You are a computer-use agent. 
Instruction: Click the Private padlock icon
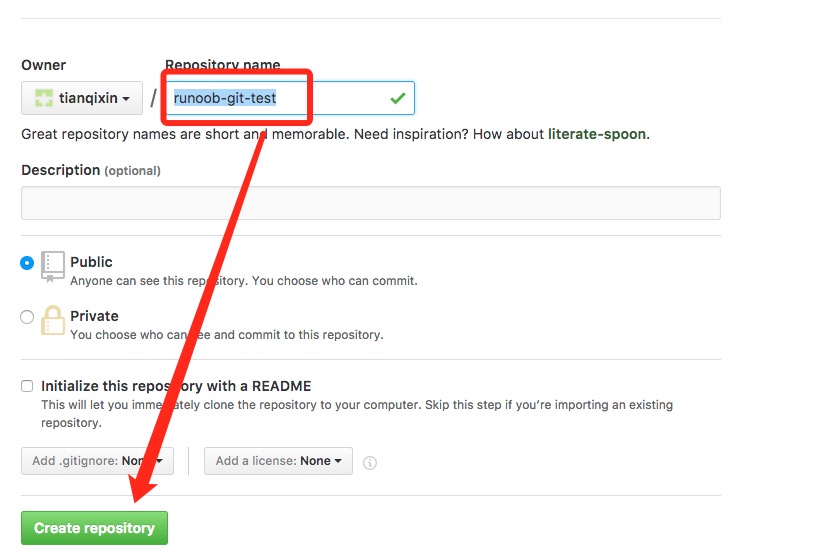click(52, 320)
